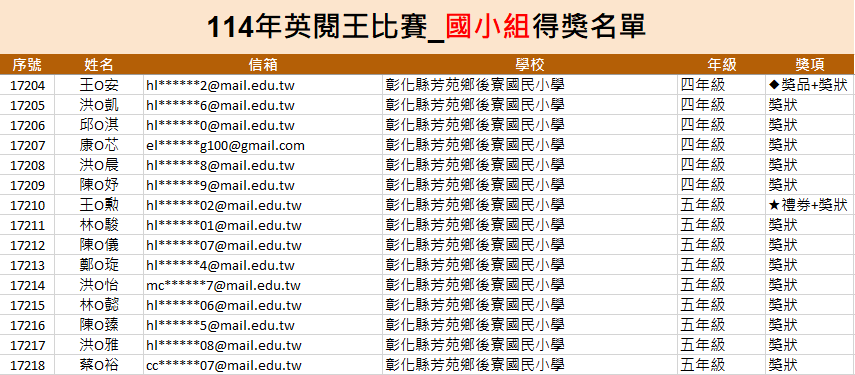Select serial number cell 17215
Image resolution: width=855 pixels, height=375 pixels.
(x=27, y=305)
